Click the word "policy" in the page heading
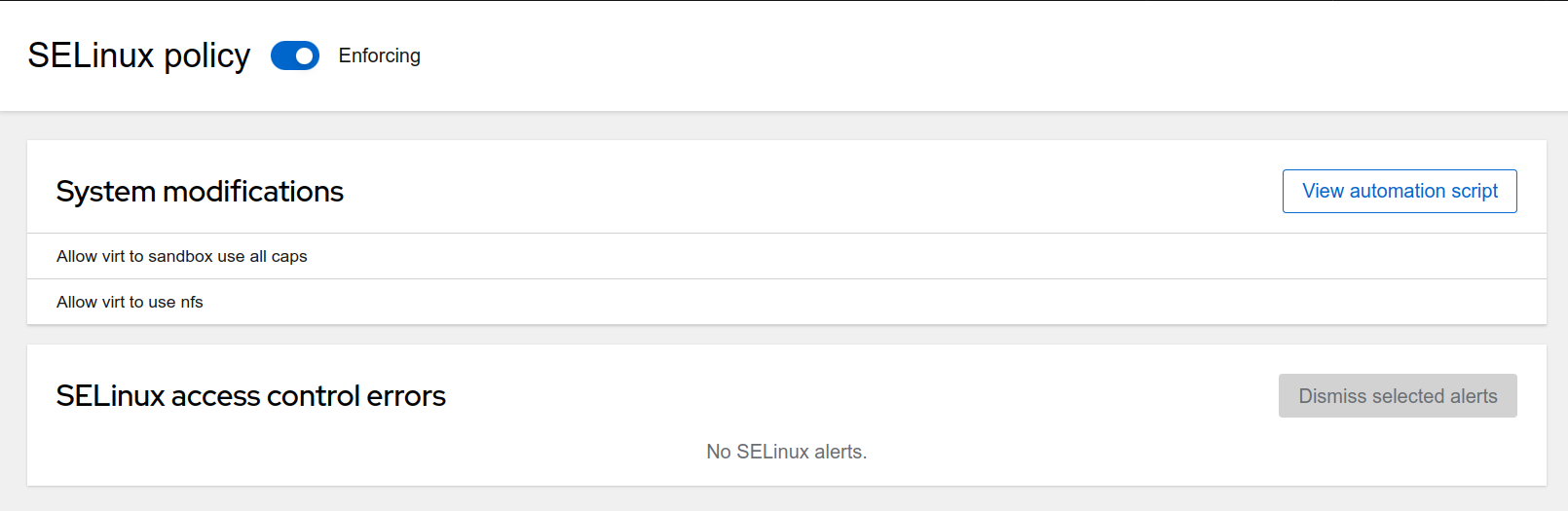 tap(206, 56)
